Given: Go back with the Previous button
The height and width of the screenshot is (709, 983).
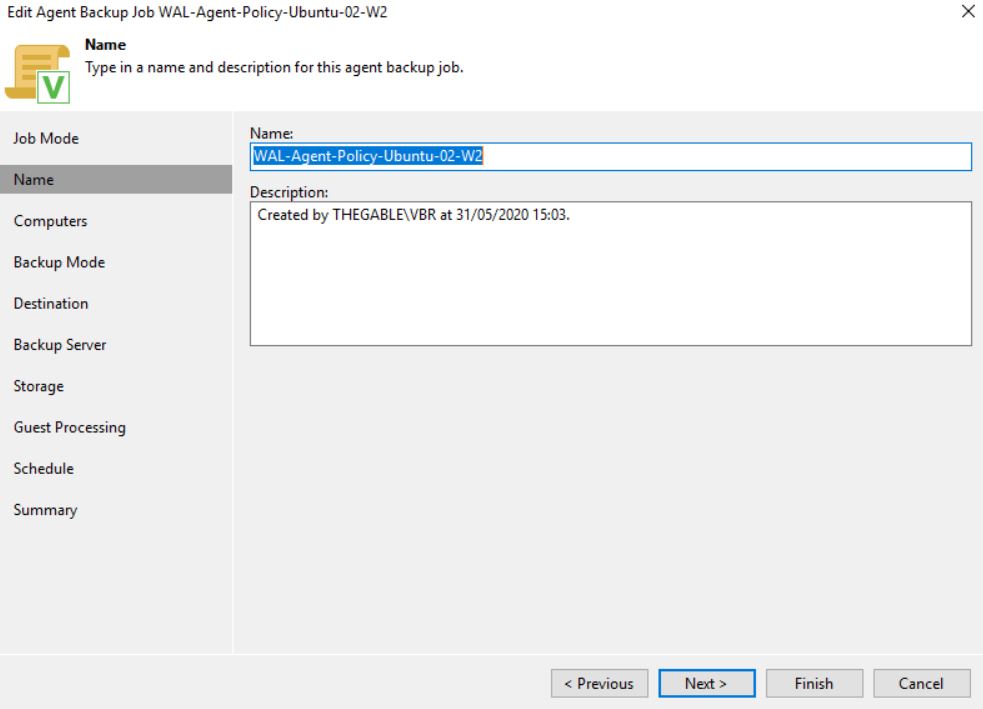Looking at the screenshot, I should [599, 683].
